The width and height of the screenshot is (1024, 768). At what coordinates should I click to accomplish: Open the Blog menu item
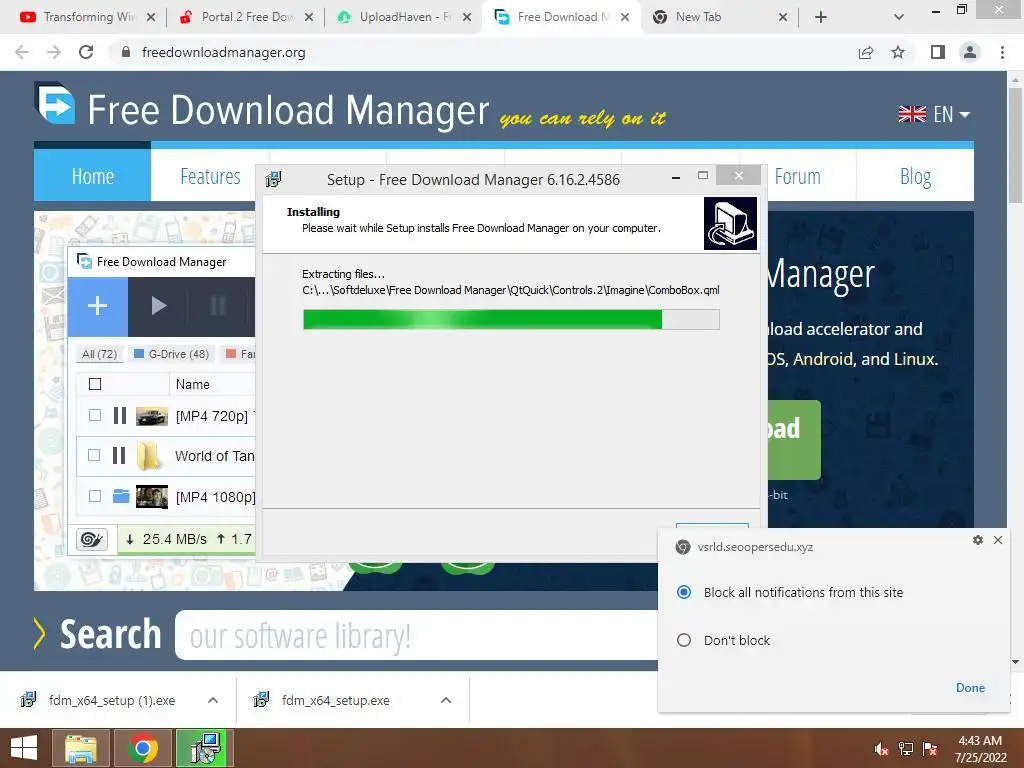tap(915, 176)
